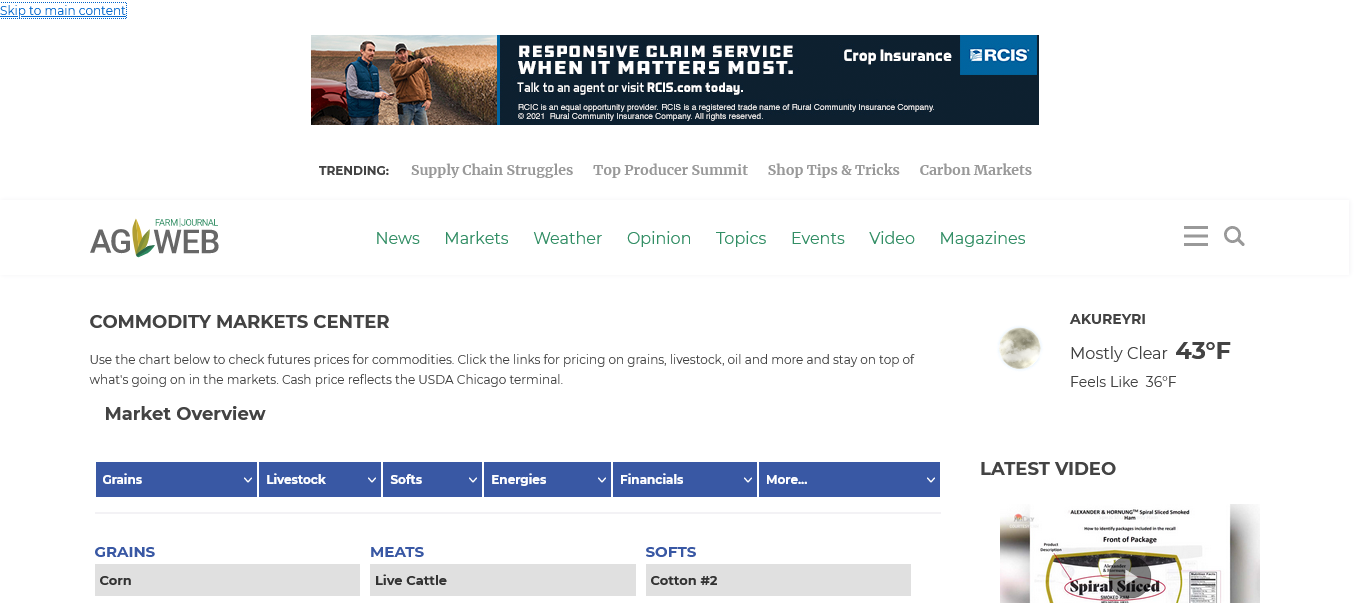This screenshot has width=1366, height=603.
Task: Select Magazines in the navigation bar
Action: (x=982, y=238)
